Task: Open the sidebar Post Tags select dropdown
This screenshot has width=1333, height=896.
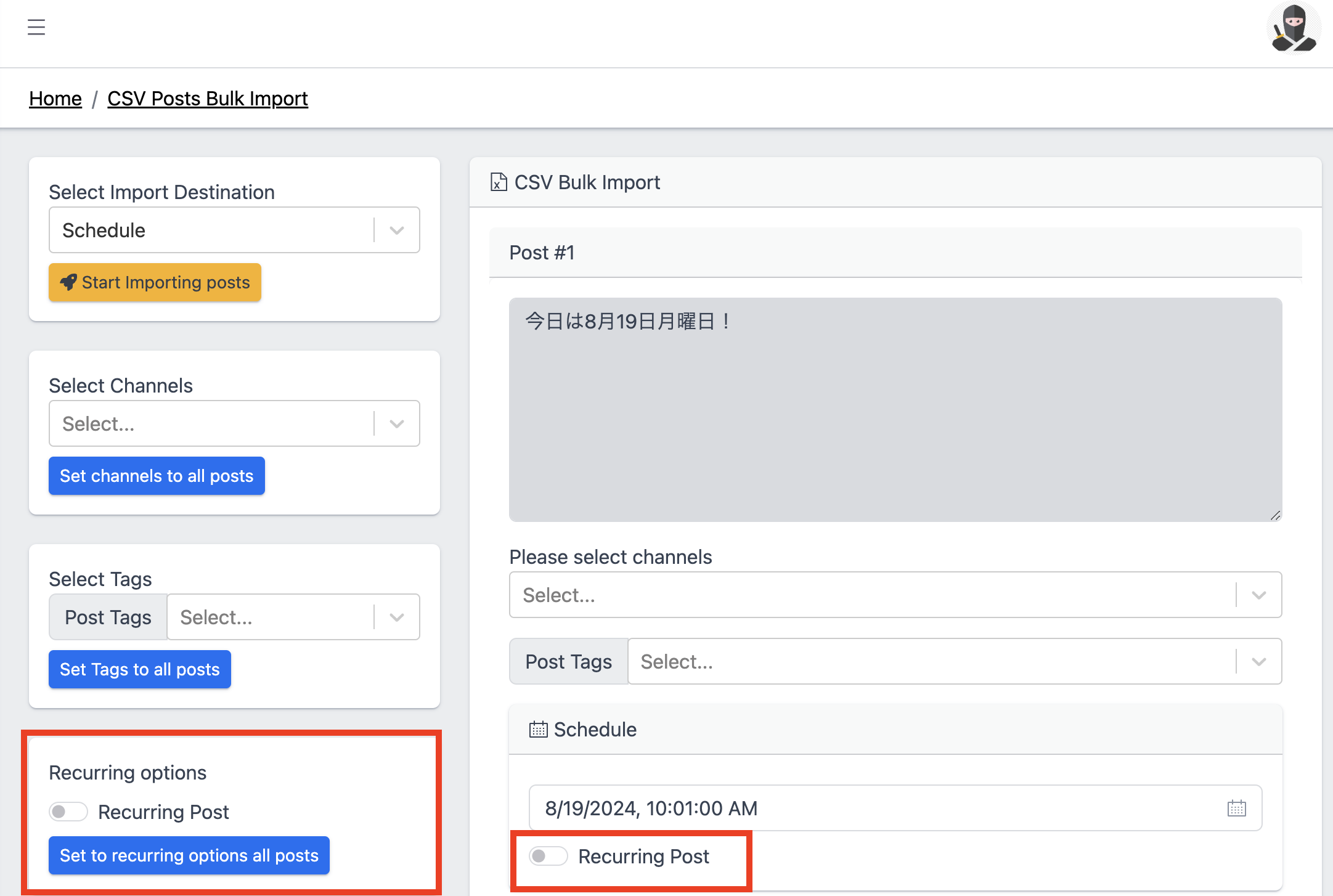Action: pos(293,617)
